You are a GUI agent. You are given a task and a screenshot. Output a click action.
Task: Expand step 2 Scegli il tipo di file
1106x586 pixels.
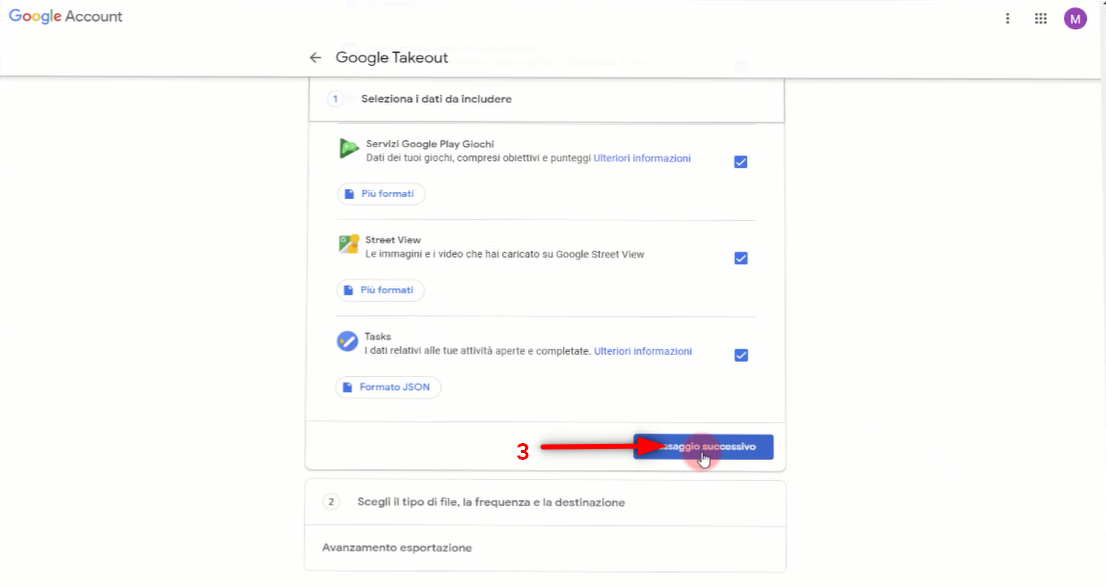click(545, 502)
